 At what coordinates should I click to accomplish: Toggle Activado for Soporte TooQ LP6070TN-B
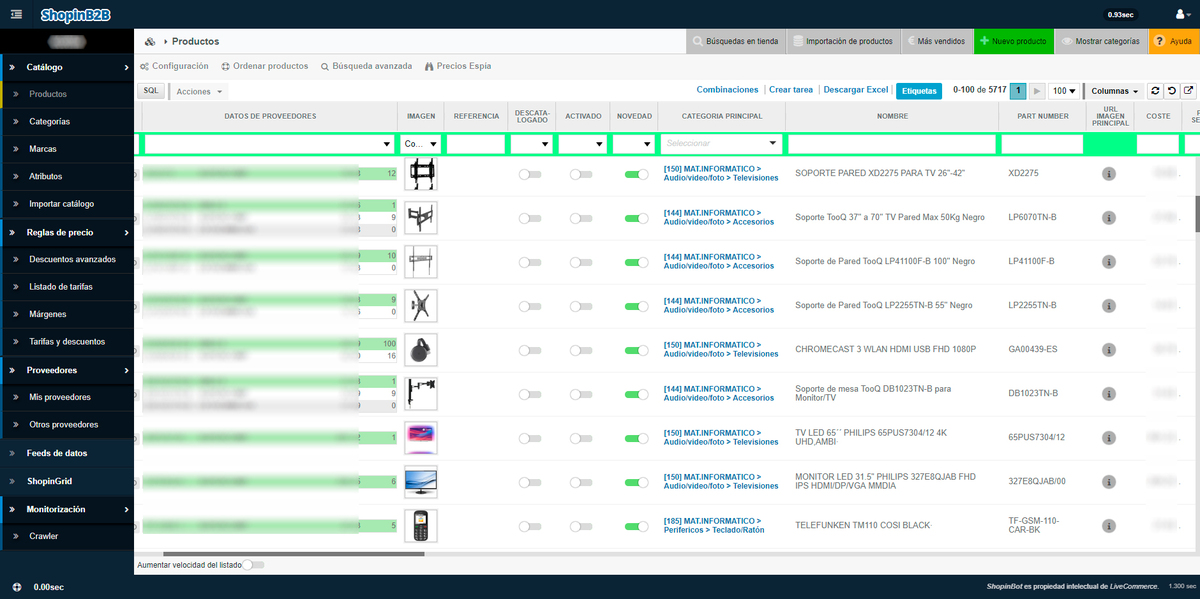(x=581, y=218)
